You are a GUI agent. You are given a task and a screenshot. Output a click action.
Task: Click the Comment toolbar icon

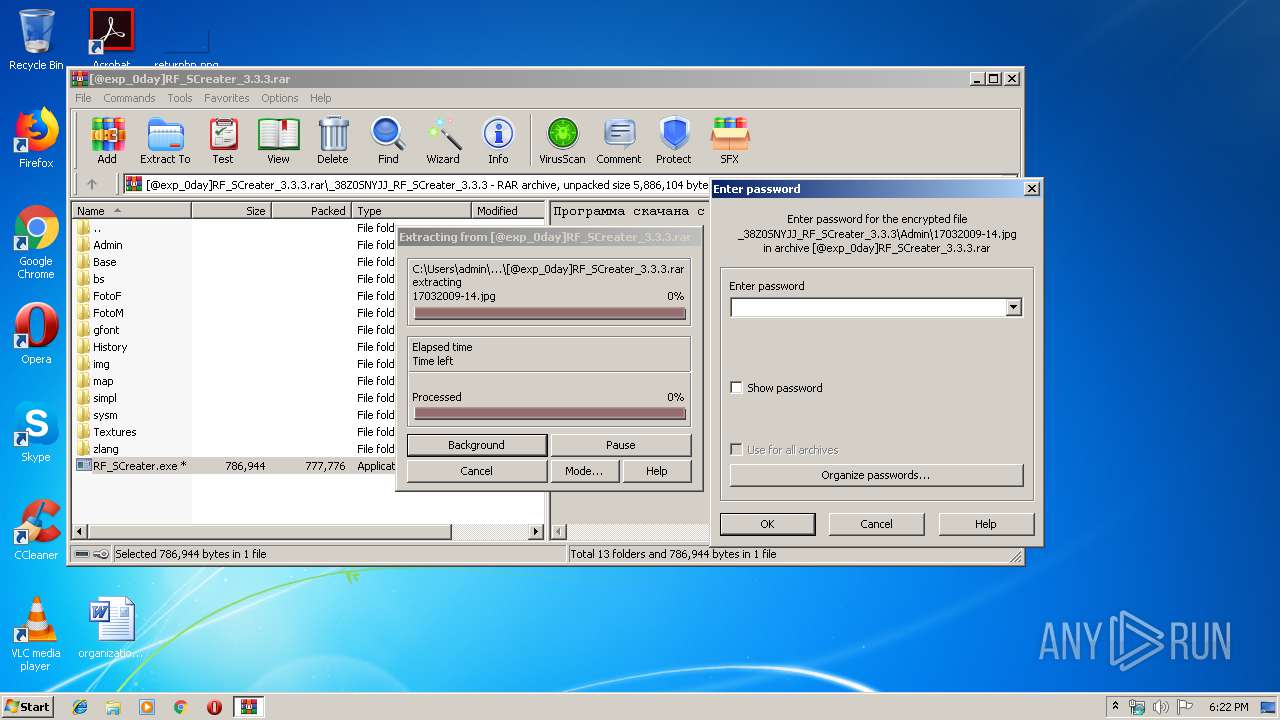point(619,140)
